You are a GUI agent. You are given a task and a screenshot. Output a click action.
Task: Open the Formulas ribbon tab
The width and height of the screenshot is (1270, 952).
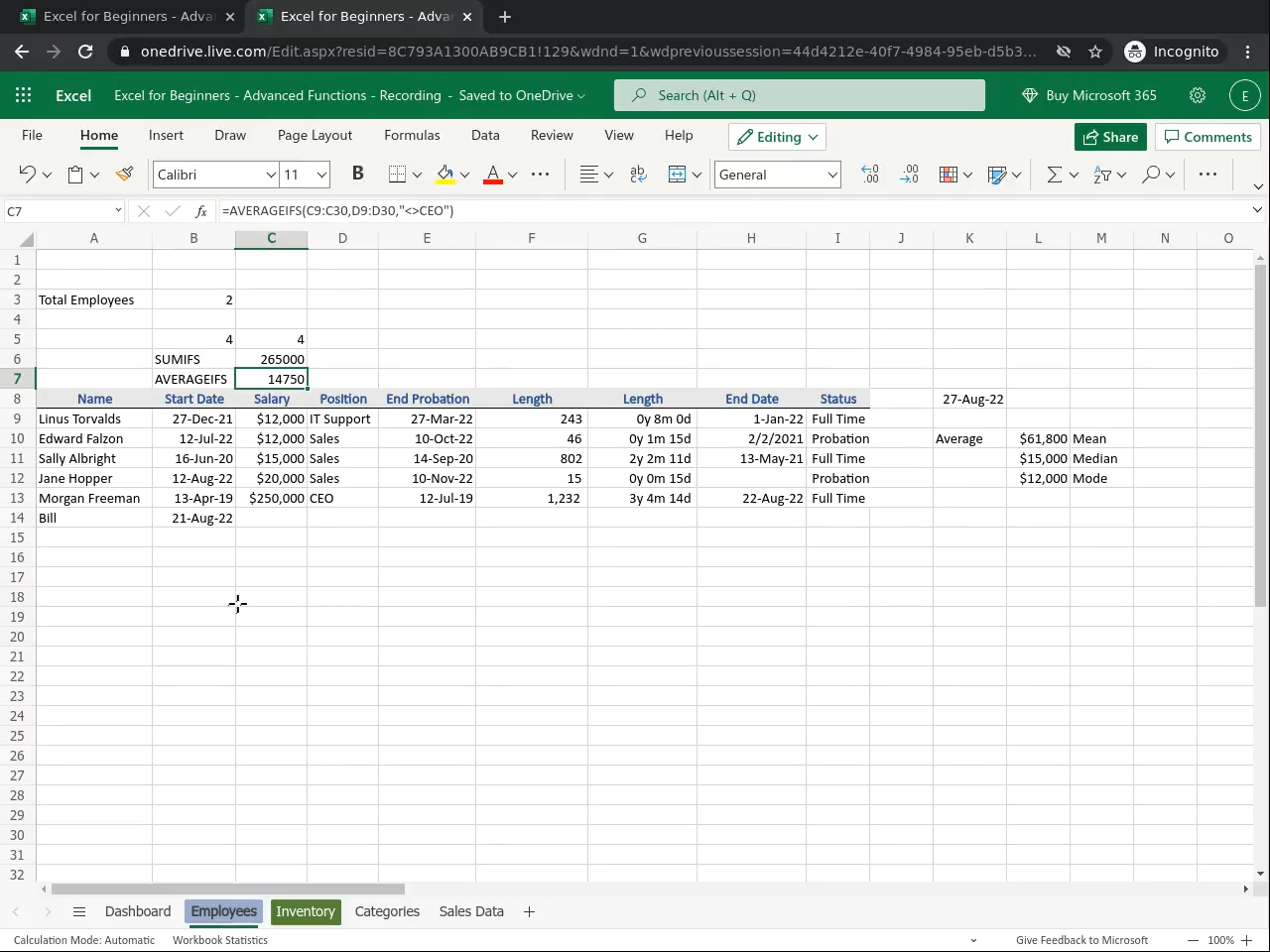click(412, 136)
